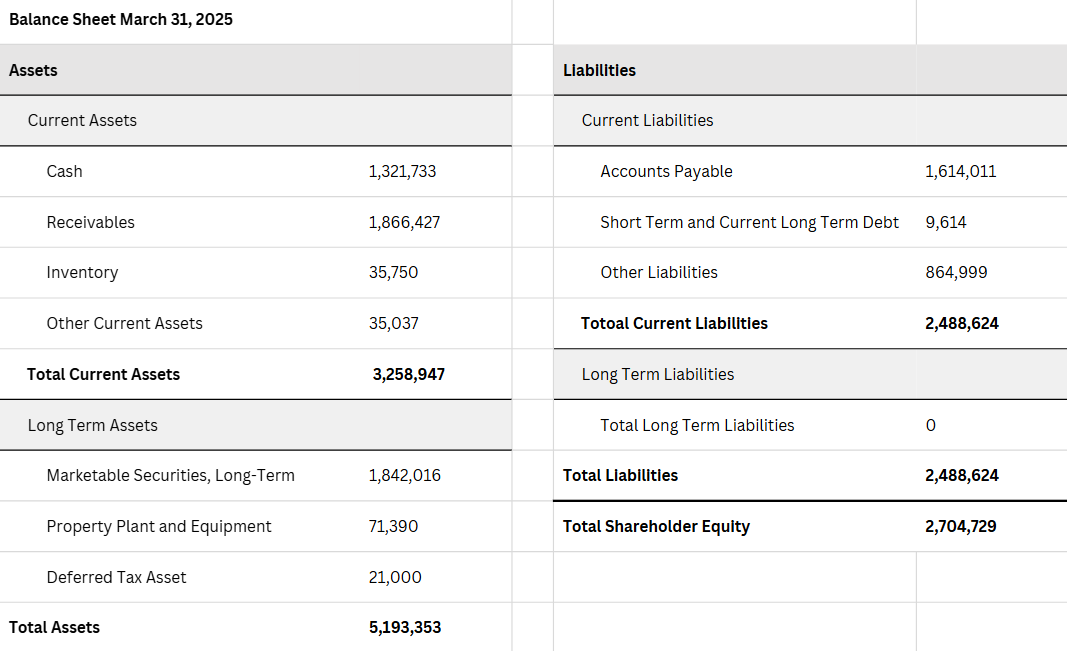The image size is (1067, 651).
Task: Click the Property Plant and Equipment value
Action: (x=393, y=527)
